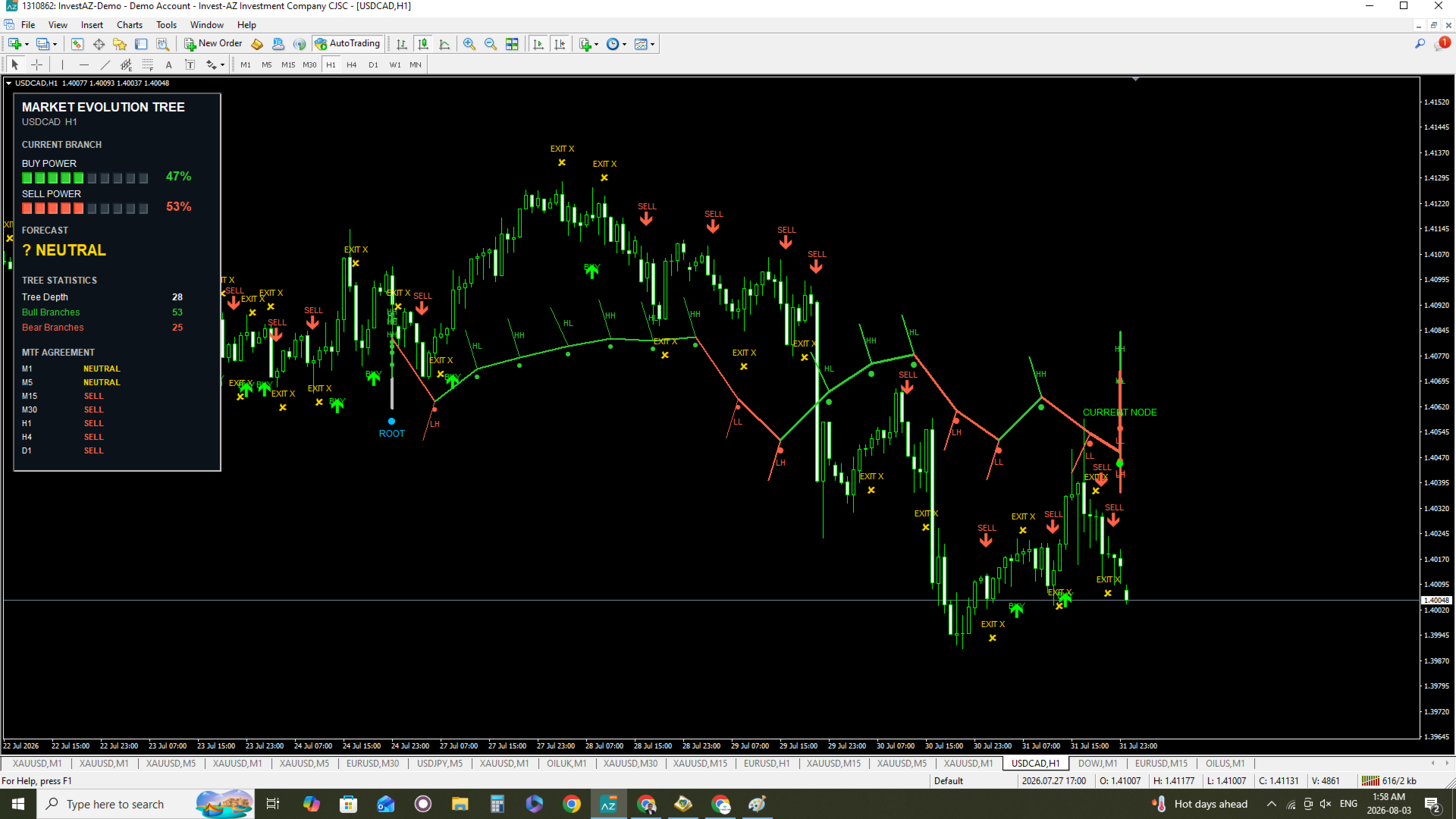Select the Fibonacci retracement tool
The image size is (1456, 819).
click(x=147, y=64)
